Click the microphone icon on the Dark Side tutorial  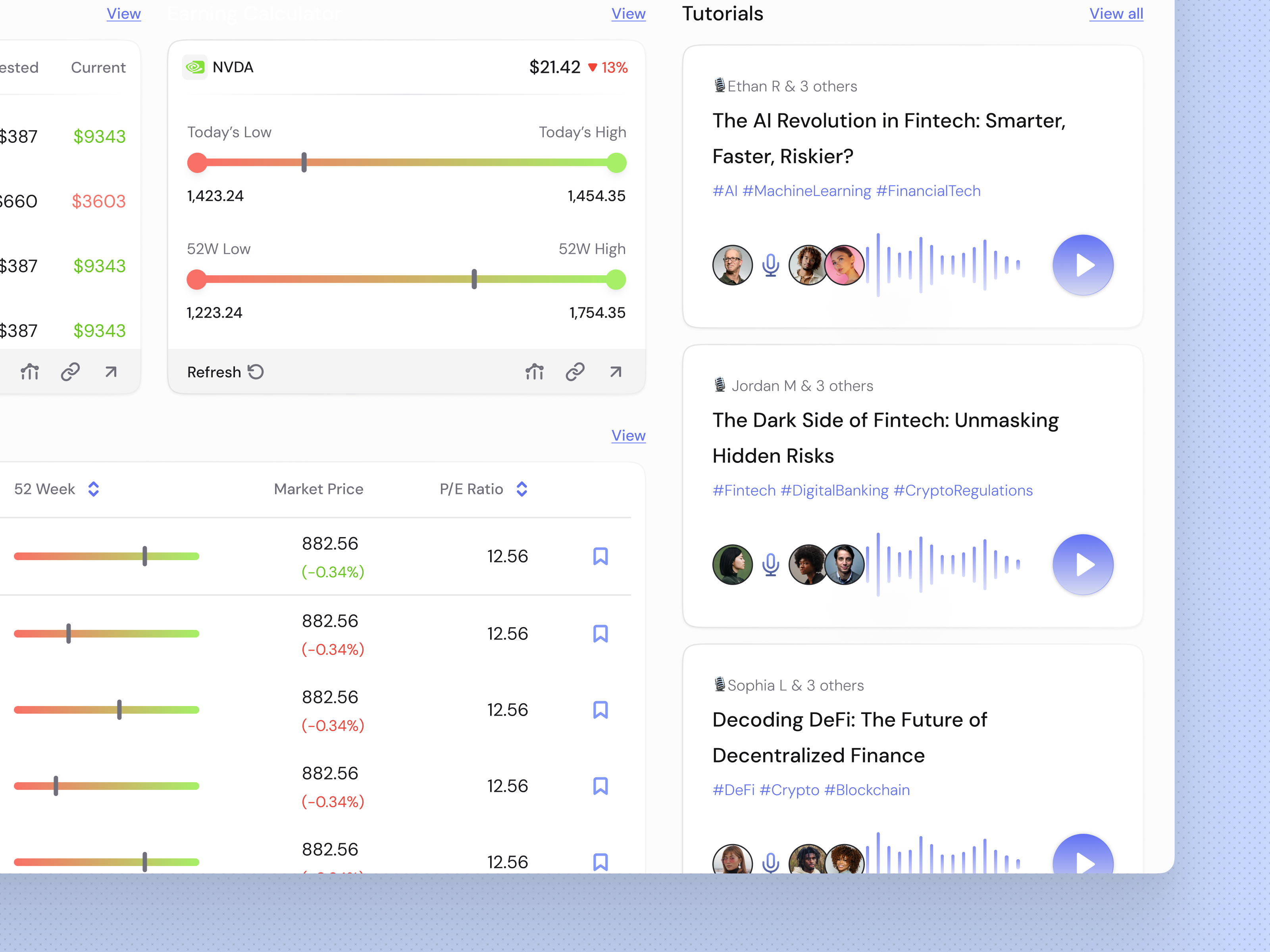[x=770, y=564]
